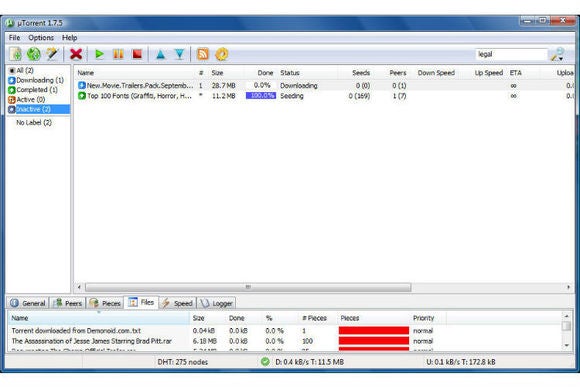Move torrent up the queue arrow

coord(161,55)
